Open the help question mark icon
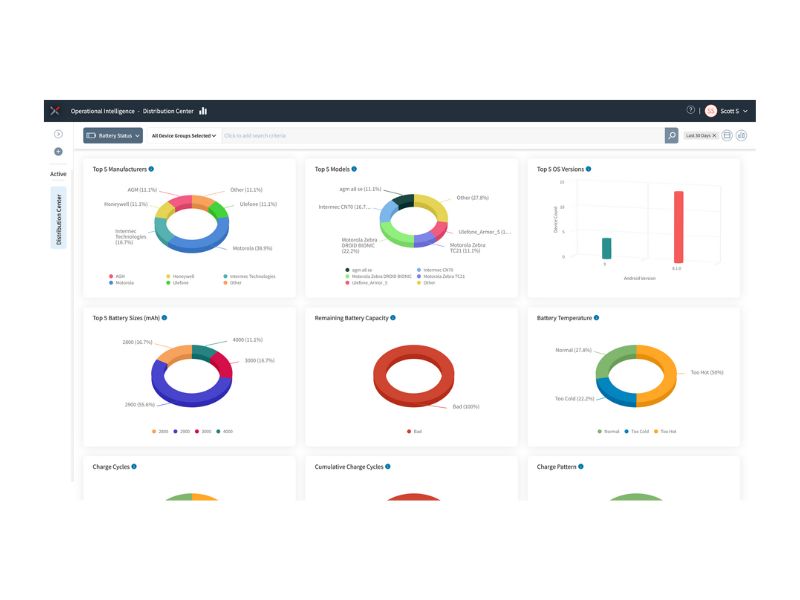This screenshot has height=600, width=800. point(690,110)
